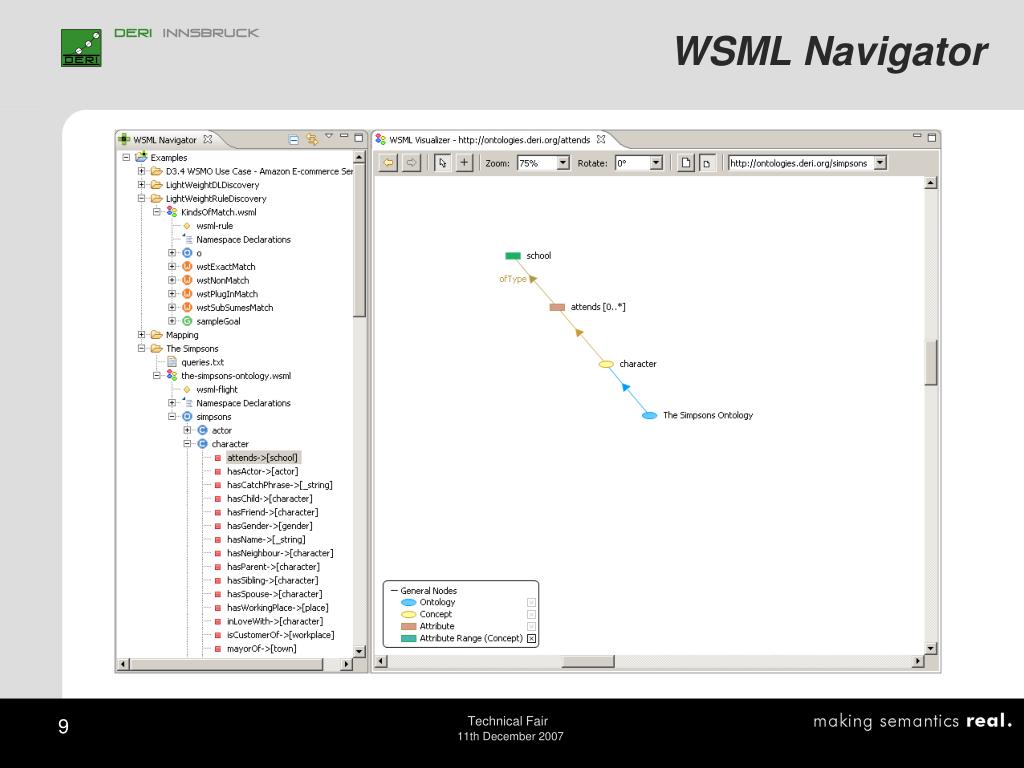1024x768 pixels.
Task: Toggle the Ontology legend checkbox
Action: click(x=531, y=602)
